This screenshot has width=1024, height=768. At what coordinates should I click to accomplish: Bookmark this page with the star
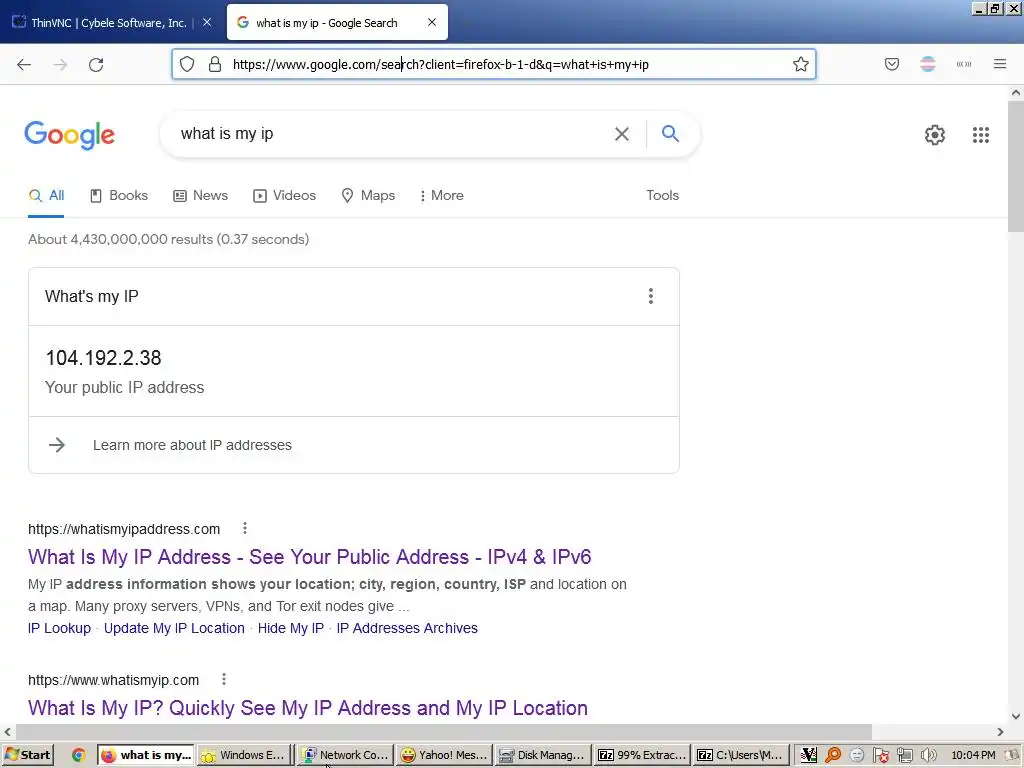[801, 64]
